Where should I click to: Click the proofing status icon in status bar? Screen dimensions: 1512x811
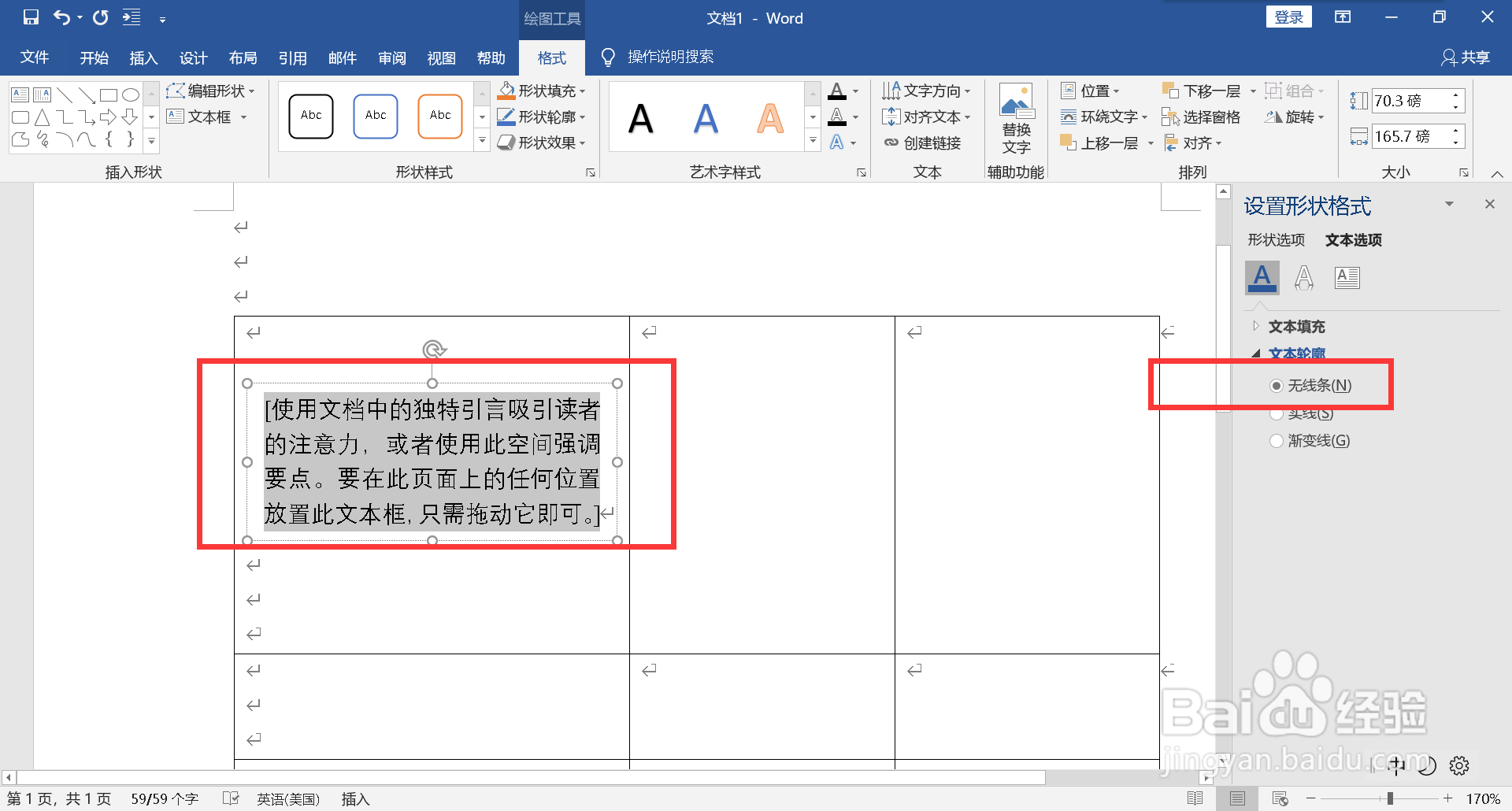231,798
